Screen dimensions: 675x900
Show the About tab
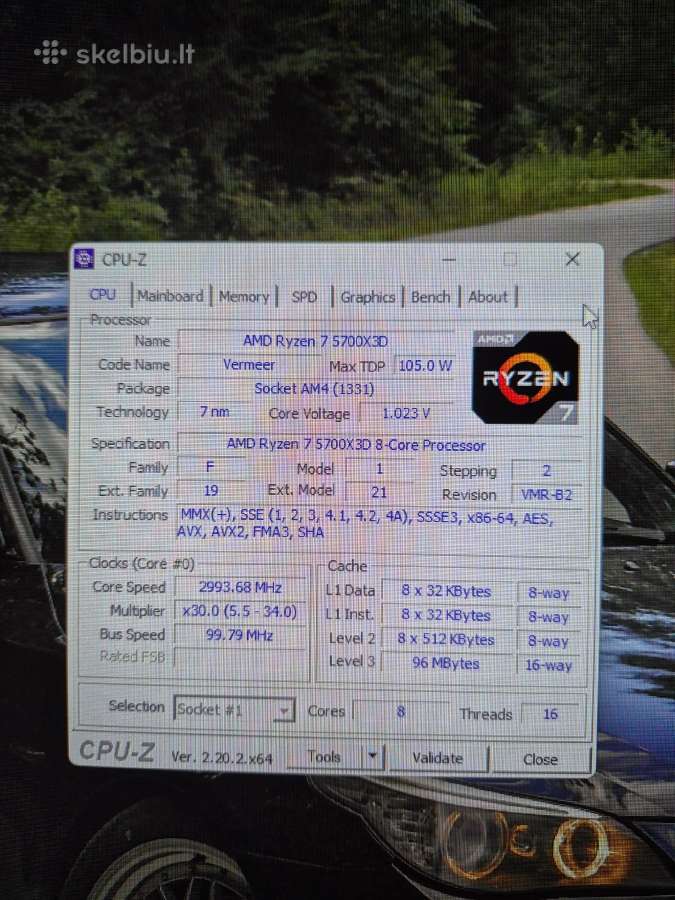tap(488, 297)
